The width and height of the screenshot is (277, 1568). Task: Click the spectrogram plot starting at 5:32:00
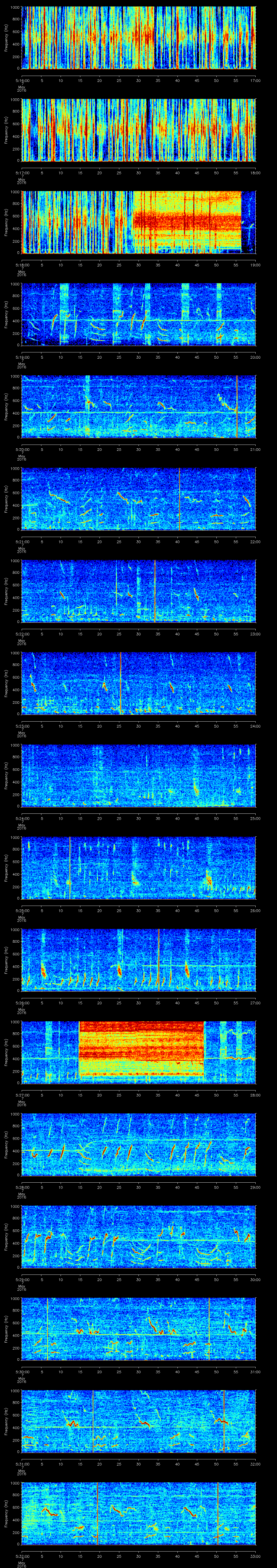coord(139,1513)
